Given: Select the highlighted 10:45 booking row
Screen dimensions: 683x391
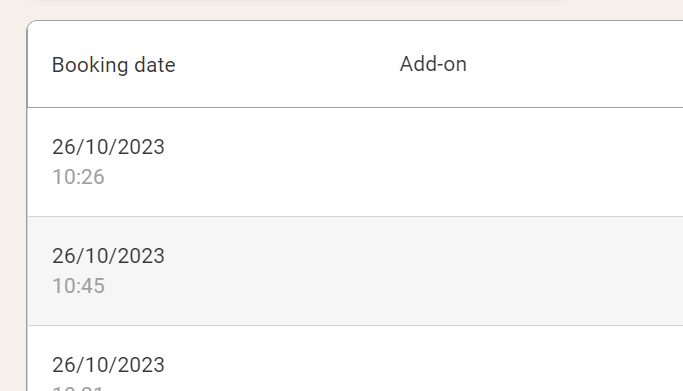Looking at the screenshot, I should 355,271.
